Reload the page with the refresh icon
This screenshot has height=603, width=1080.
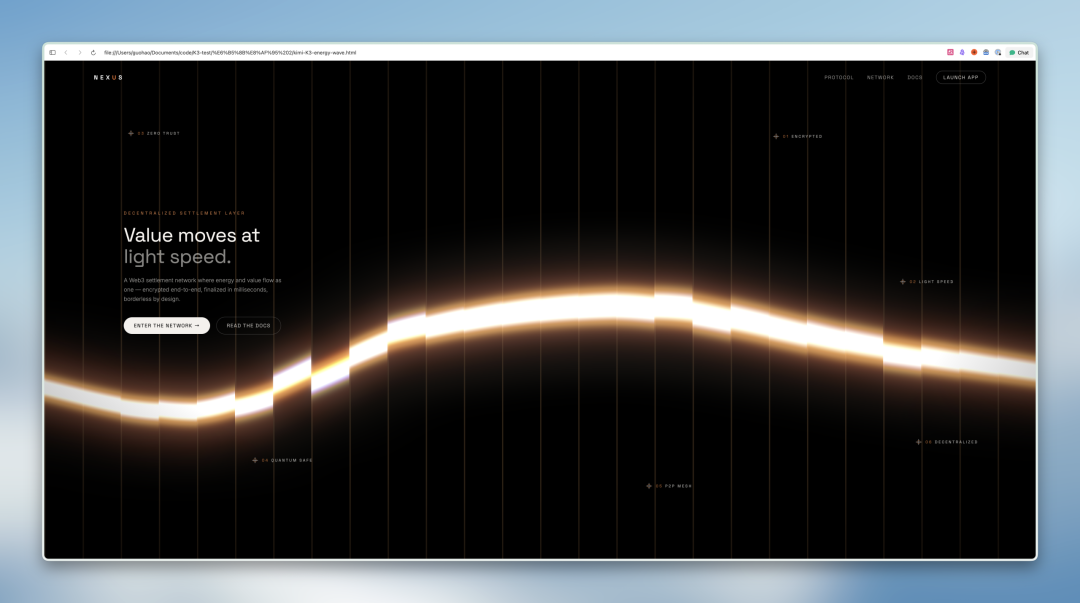(93, 52)
